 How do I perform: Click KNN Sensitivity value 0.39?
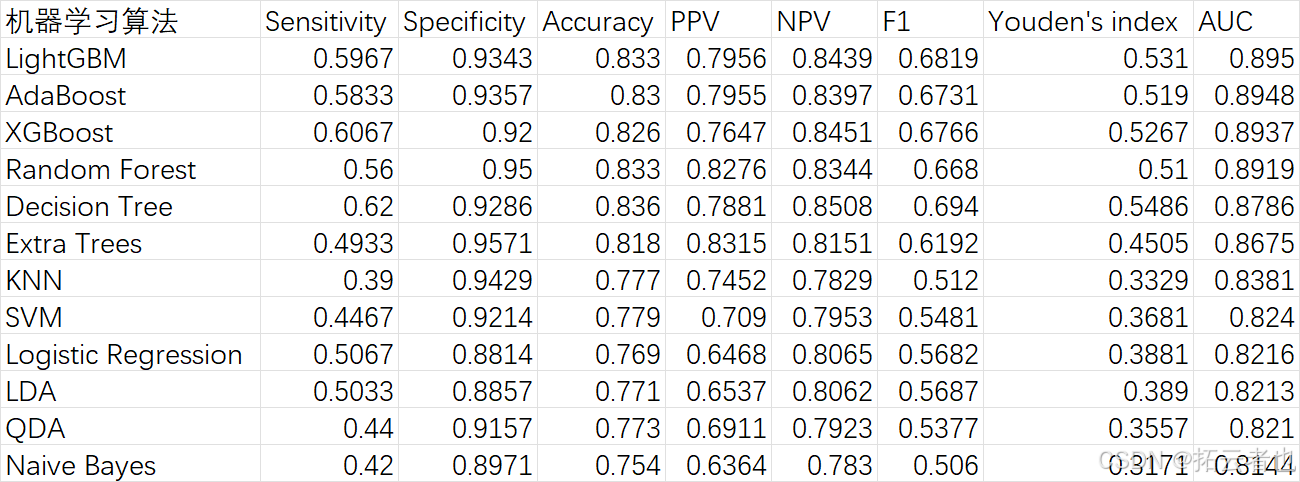click(329, 280)
